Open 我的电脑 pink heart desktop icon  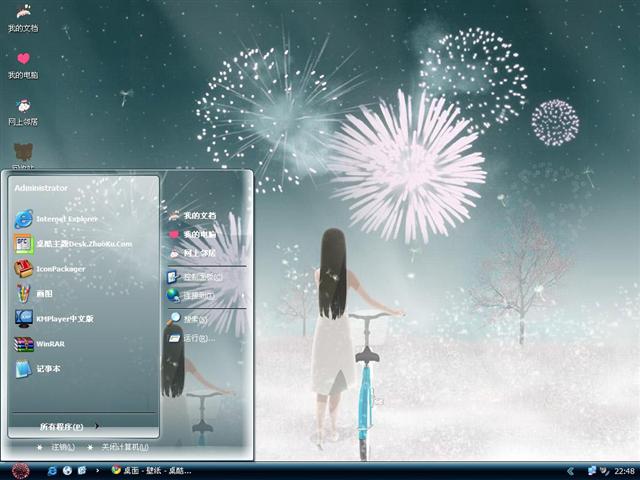(x=23, y=65)
